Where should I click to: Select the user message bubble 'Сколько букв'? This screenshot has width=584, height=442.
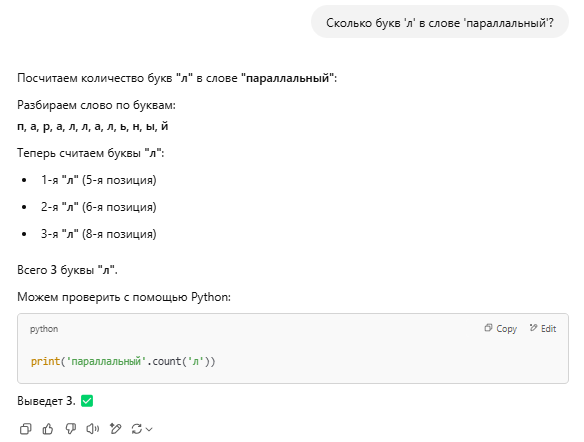pos(440,23)
